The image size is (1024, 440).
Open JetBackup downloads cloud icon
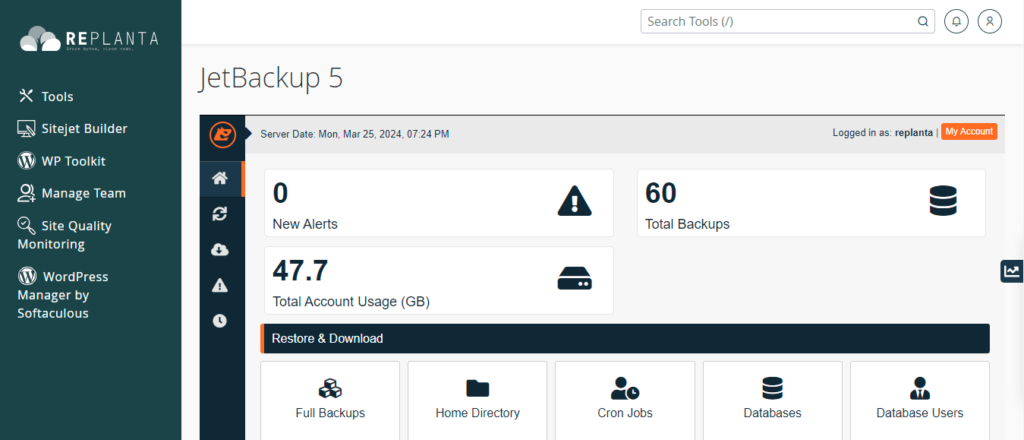point(220,249)
